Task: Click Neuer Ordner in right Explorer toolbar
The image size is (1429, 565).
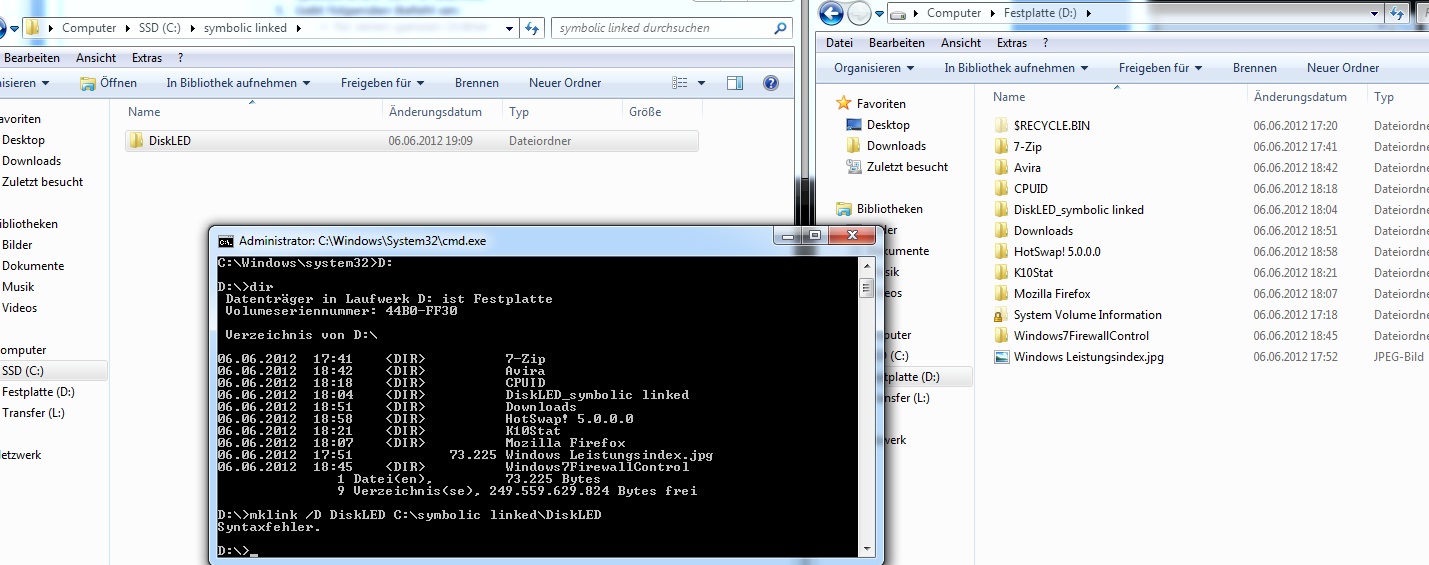Action: point(1343,68)
